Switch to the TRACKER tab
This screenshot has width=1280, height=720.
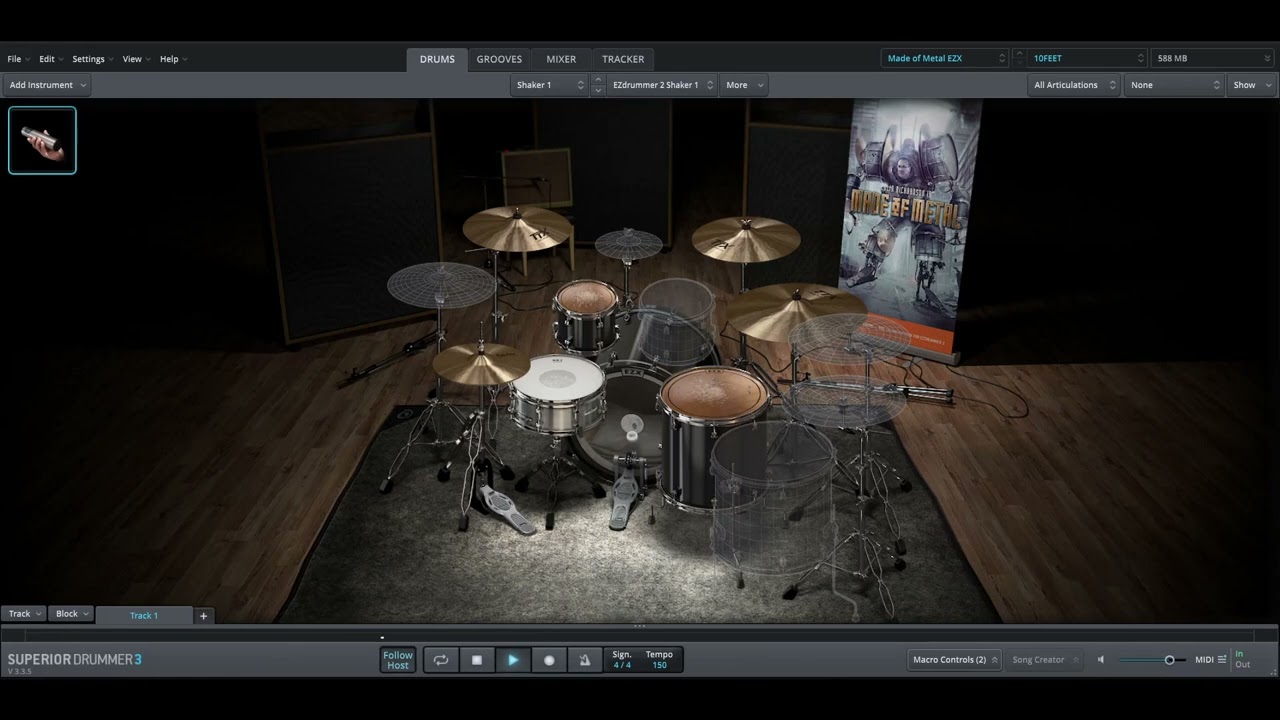[x=623, y=59]
